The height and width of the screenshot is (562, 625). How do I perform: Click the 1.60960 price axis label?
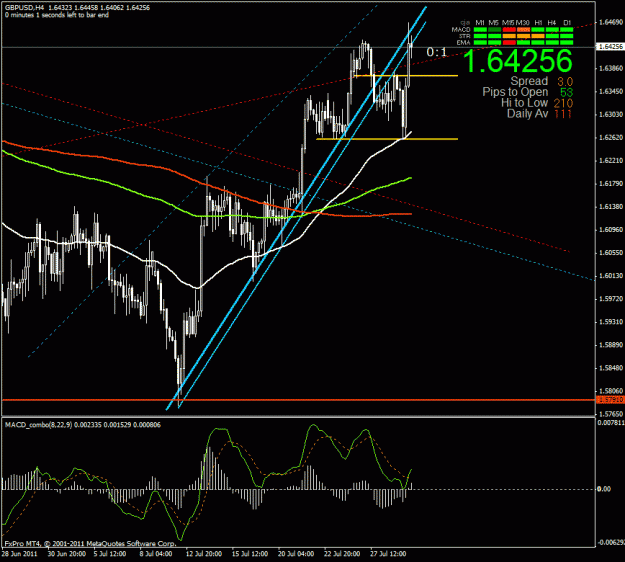[611, 230]
